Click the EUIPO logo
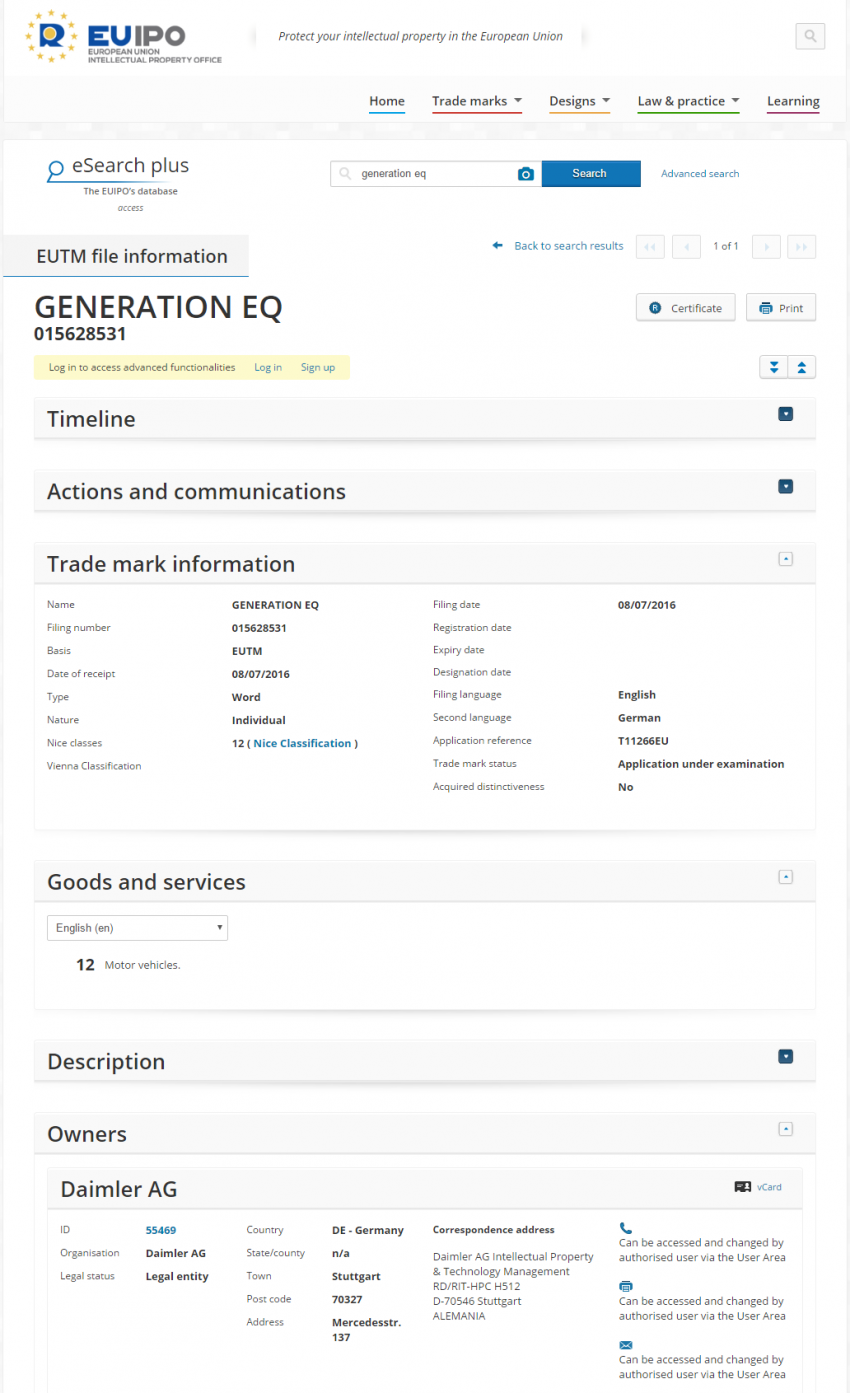 click(x=124, y=38)
